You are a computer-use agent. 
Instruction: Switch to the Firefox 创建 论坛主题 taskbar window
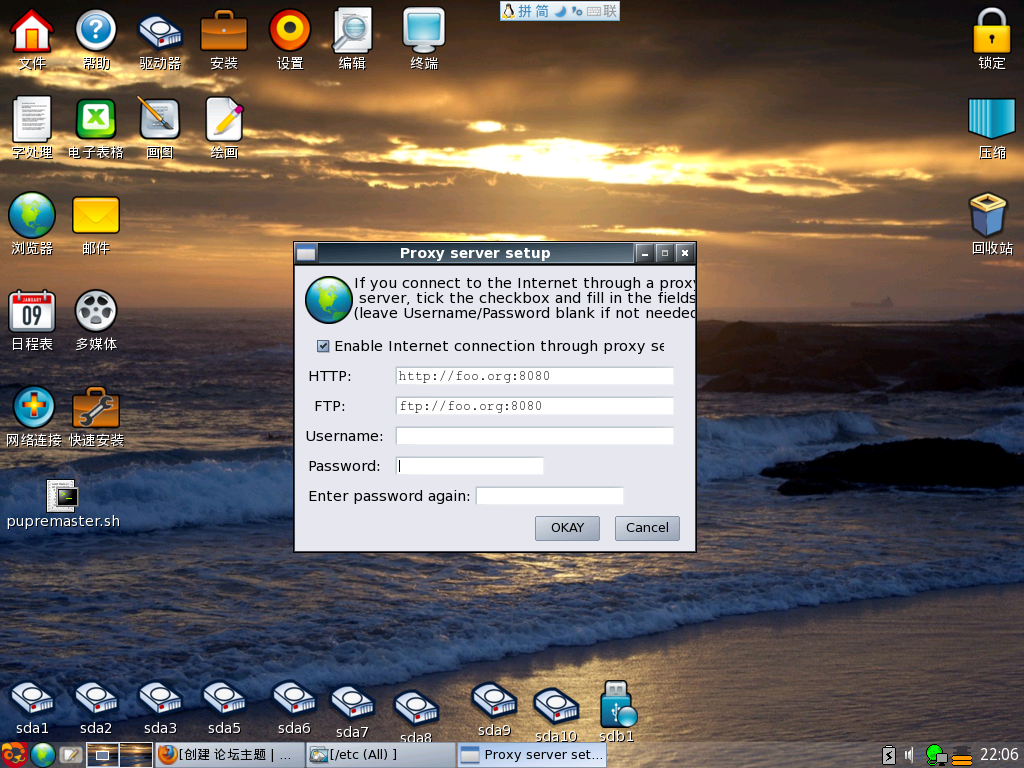[229, 755]
